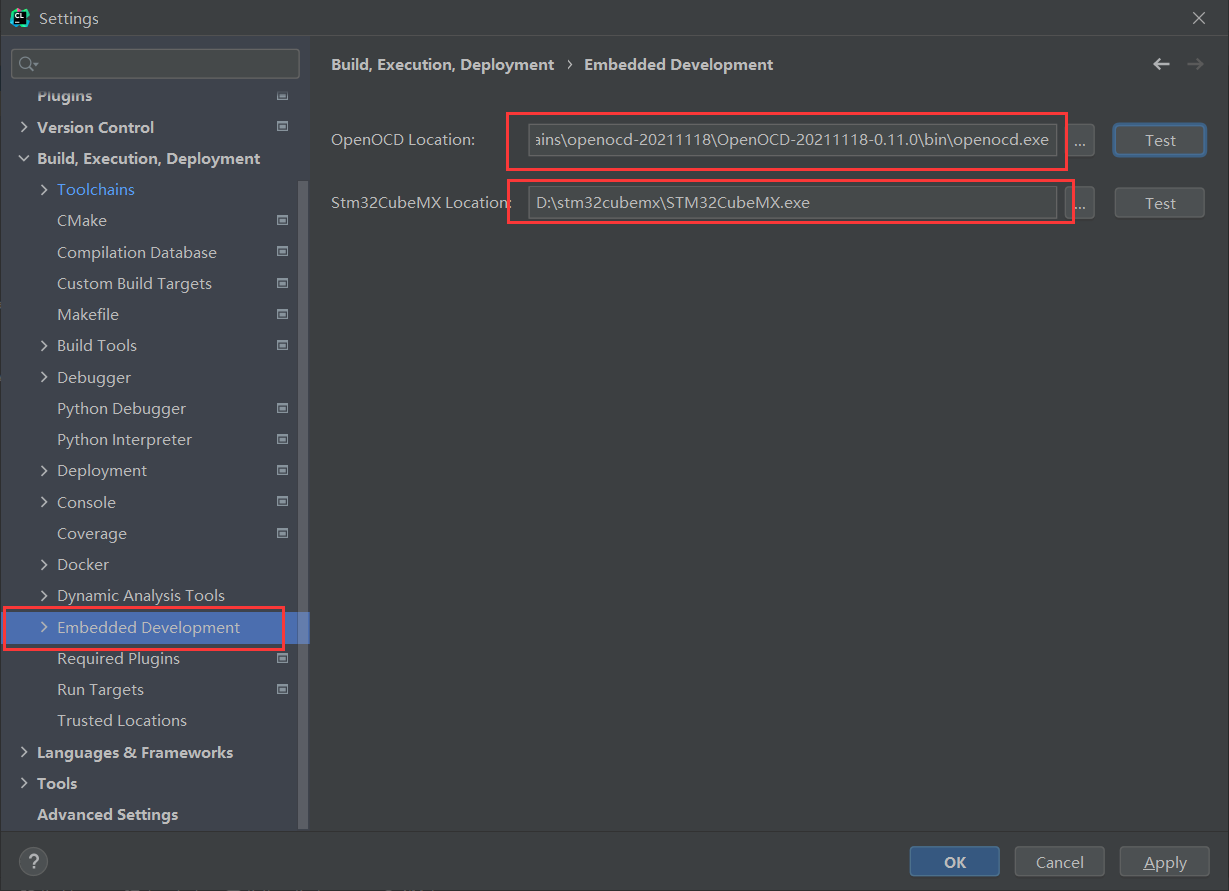
Task: Navigate back with the left arrow icon
Action: point(1161,64)
